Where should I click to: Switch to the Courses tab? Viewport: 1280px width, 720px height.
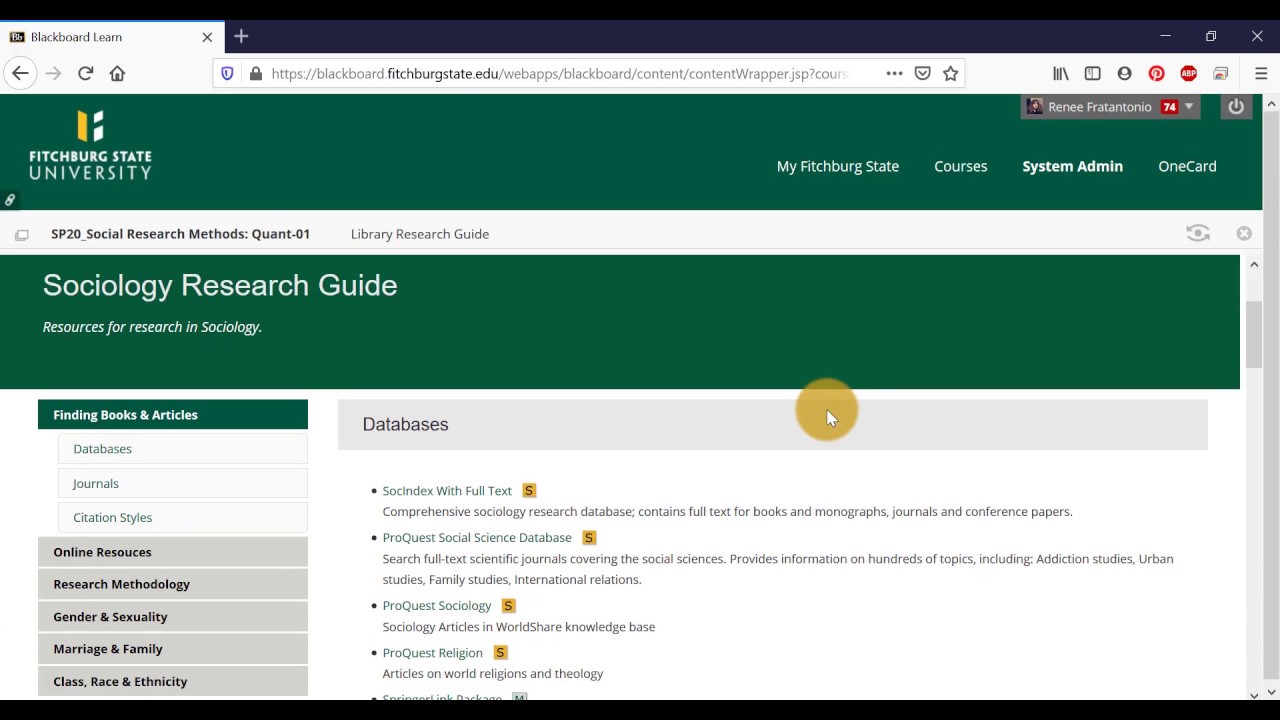pos(961,166)
